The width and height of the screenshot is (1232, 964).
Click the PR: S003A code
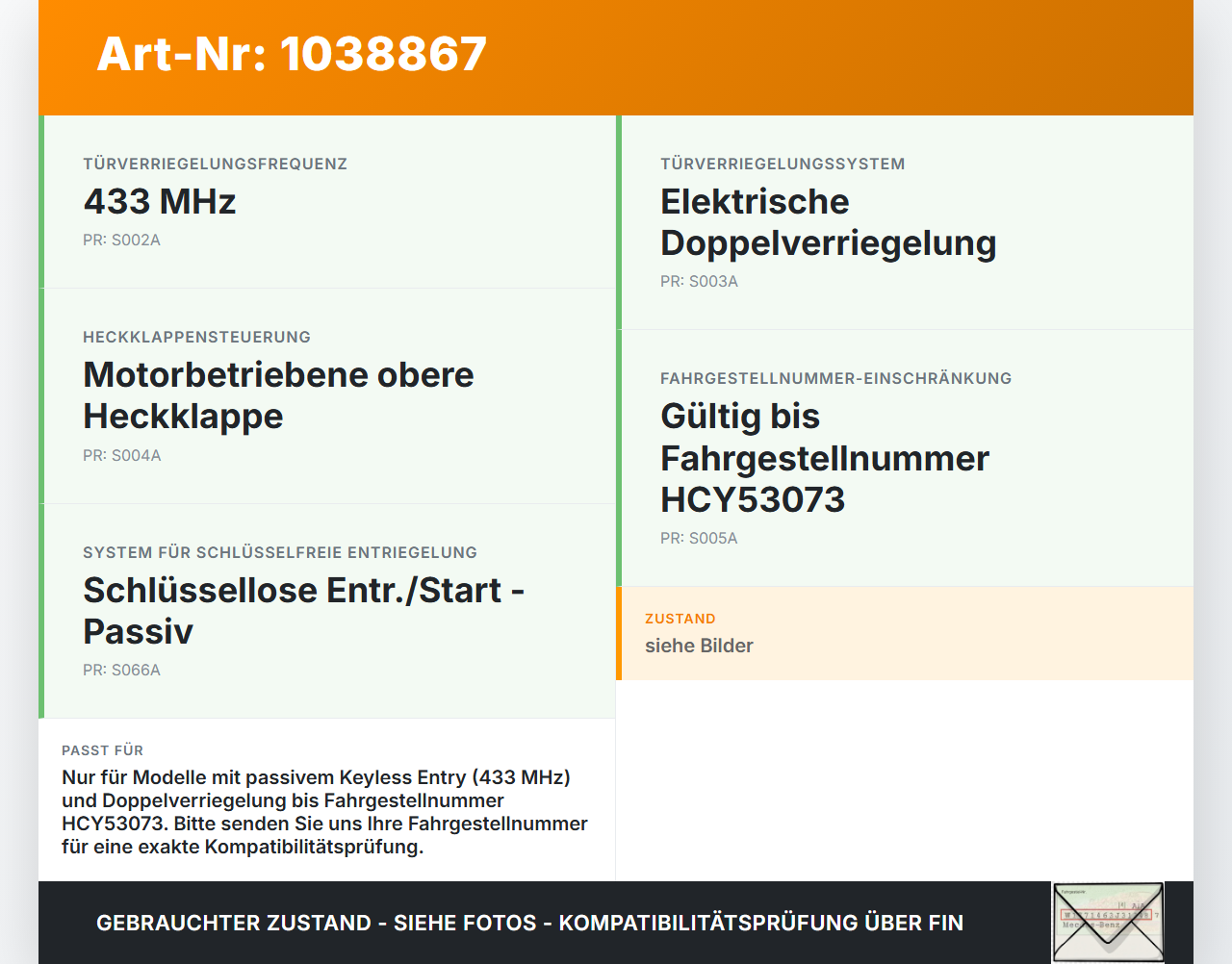click(699, 281)
